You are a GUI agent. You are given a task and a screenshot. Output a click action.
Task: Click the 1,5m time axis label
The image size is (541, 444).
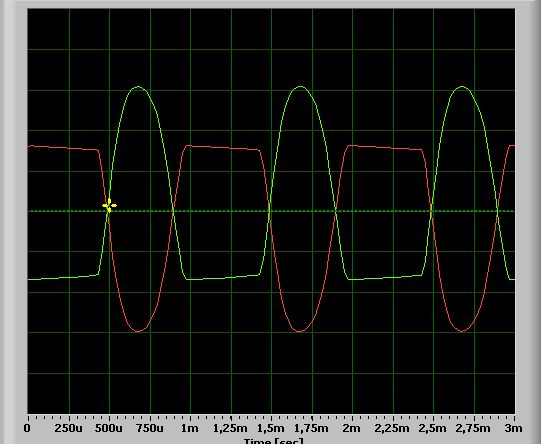click(x=271, y=429)
